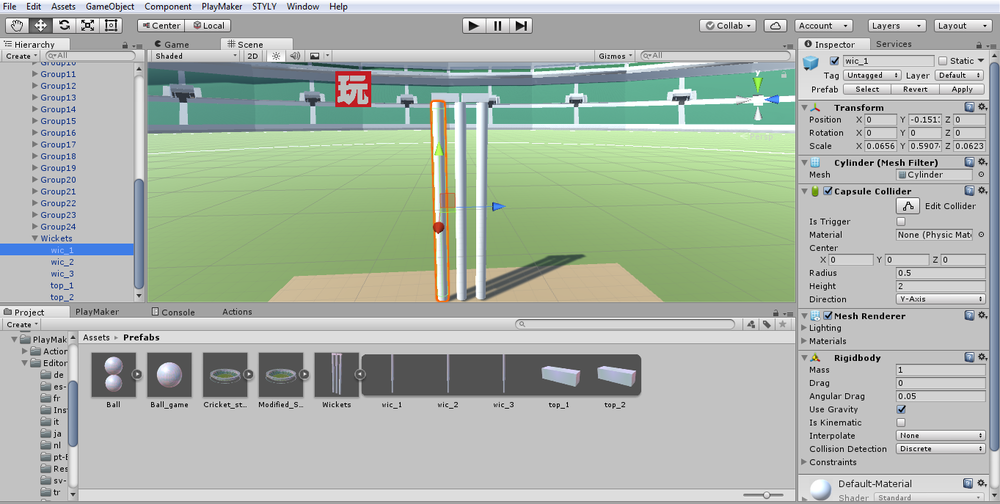Switch to the Game tab
The image size is (1000, 504).
click(171, 44)
